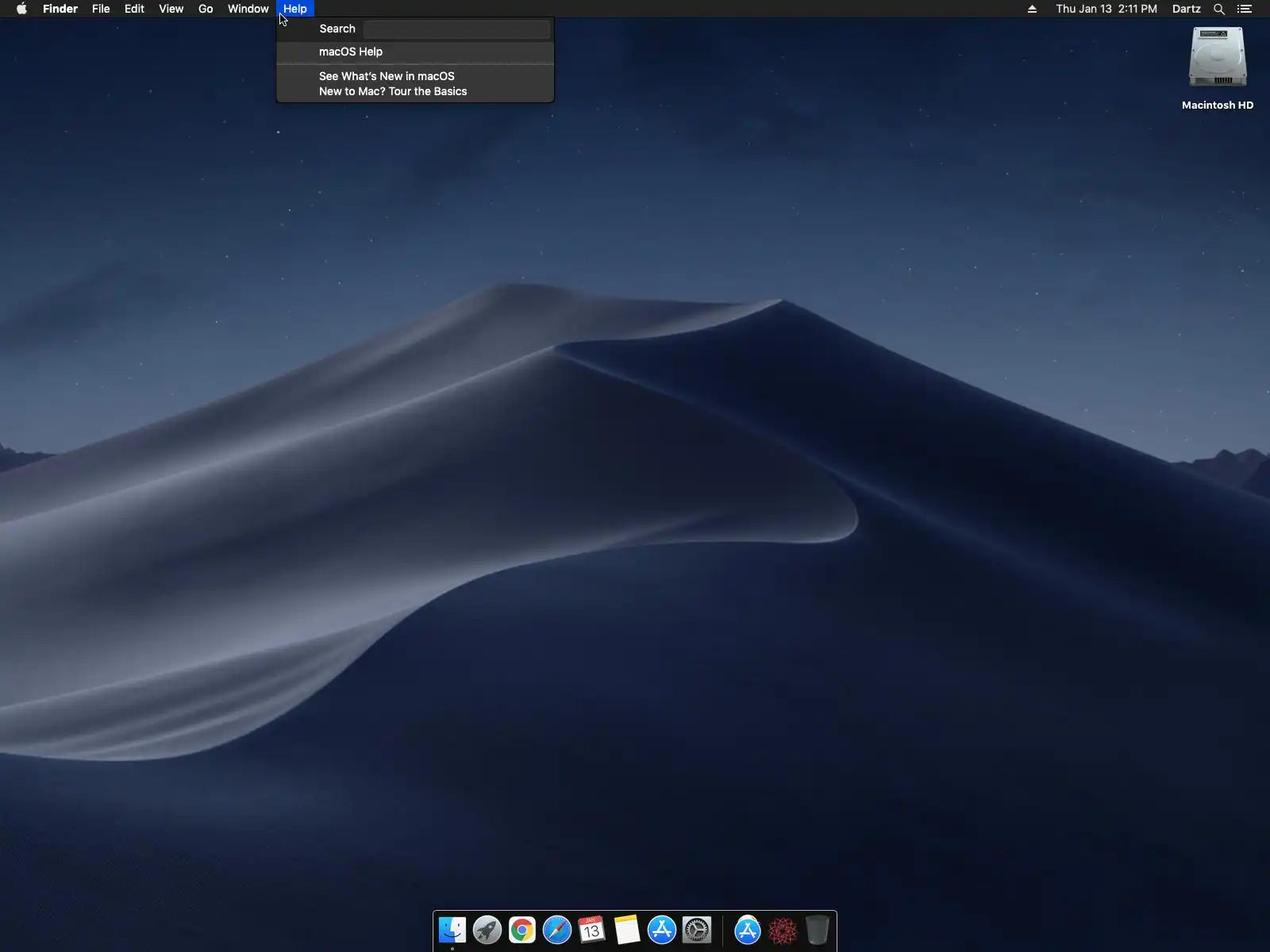Open the Go menu
Screen dimensions: 1270x952
(206, 9)
